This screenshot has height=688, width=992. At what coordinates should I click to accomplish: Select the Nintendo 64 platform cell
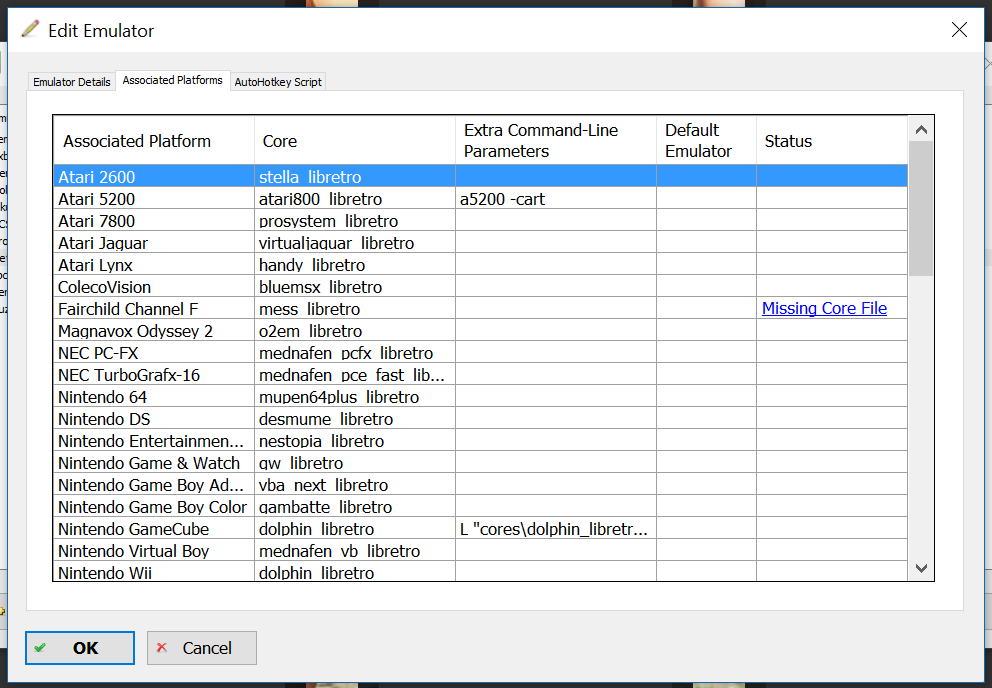tap(154, 396)
